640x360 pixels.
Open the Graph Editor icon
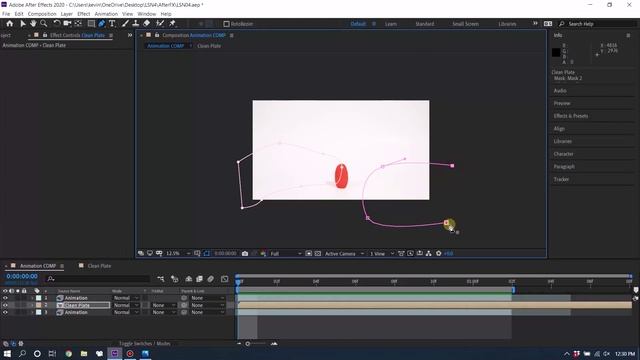click(x=224, y=279)
